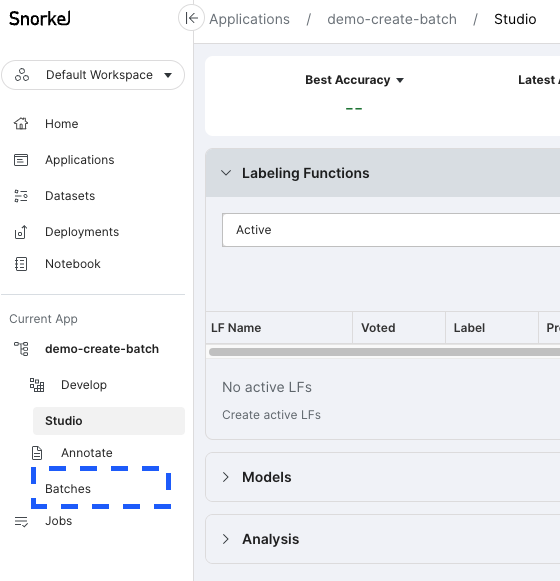Screen dimensions: 560x581
Task: Click the Applications window icon
Action: click(21, 160)
